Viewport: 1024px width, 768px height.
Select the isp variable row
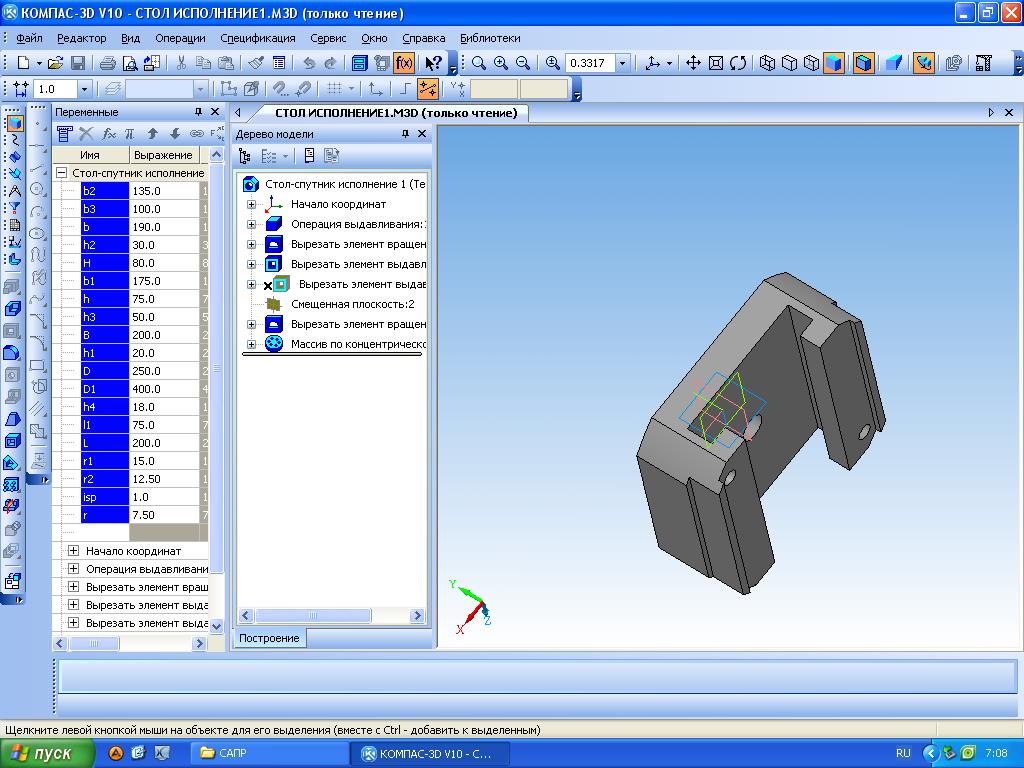[140, 497]
